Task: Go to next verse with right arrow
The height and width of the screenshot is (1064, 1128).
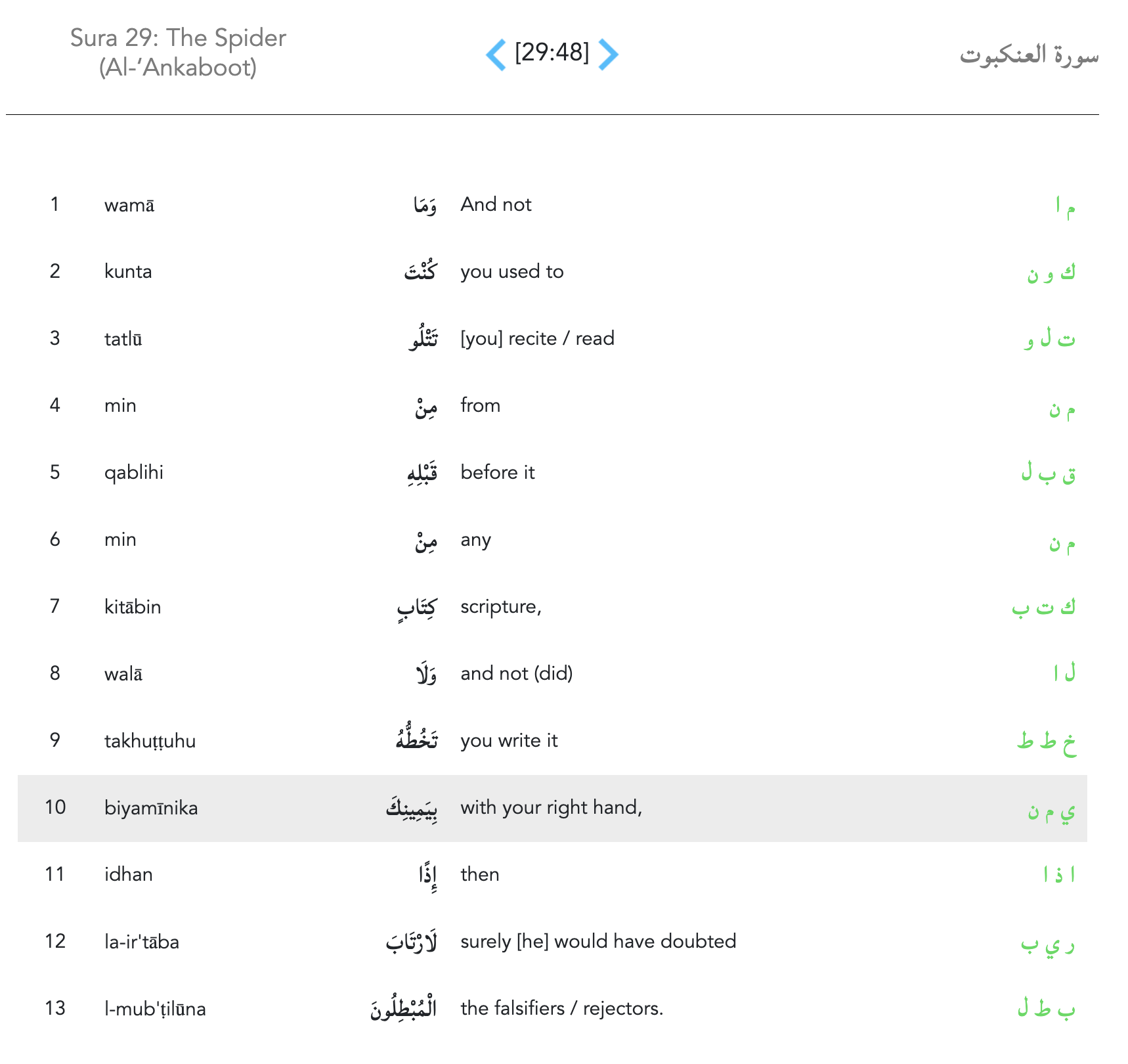Action: (x=608, y=54)
